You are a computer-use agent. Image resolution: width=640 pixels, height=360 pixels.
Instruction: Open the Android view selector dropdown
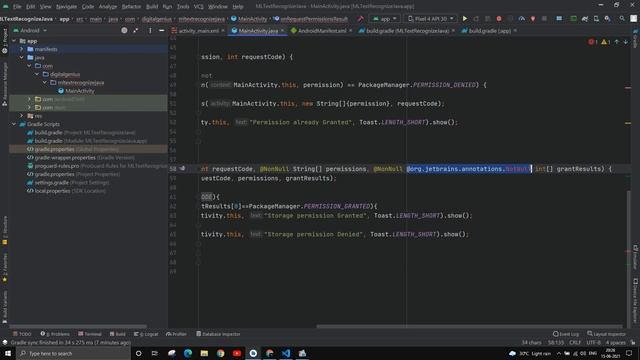(x=30, y=31)
